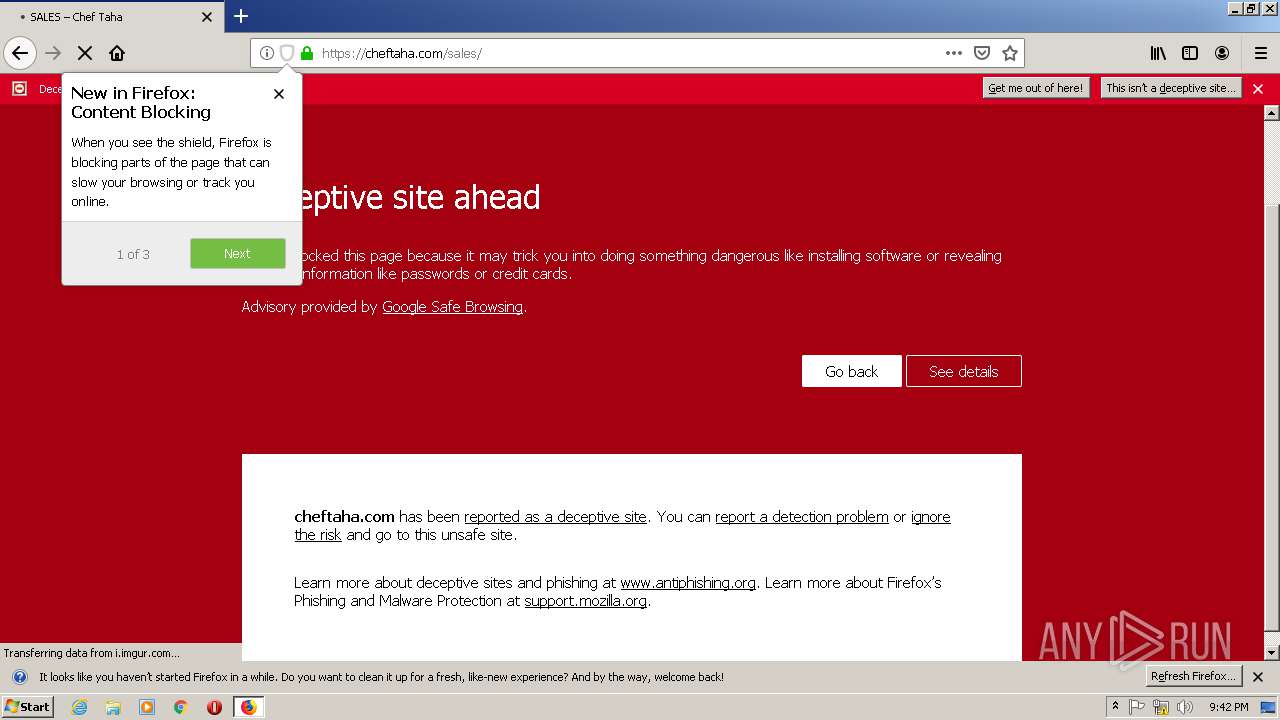1280x720 pixels.
Task: Click the red blocked-site icon in notification bar
Action: (x=19, y=89)
